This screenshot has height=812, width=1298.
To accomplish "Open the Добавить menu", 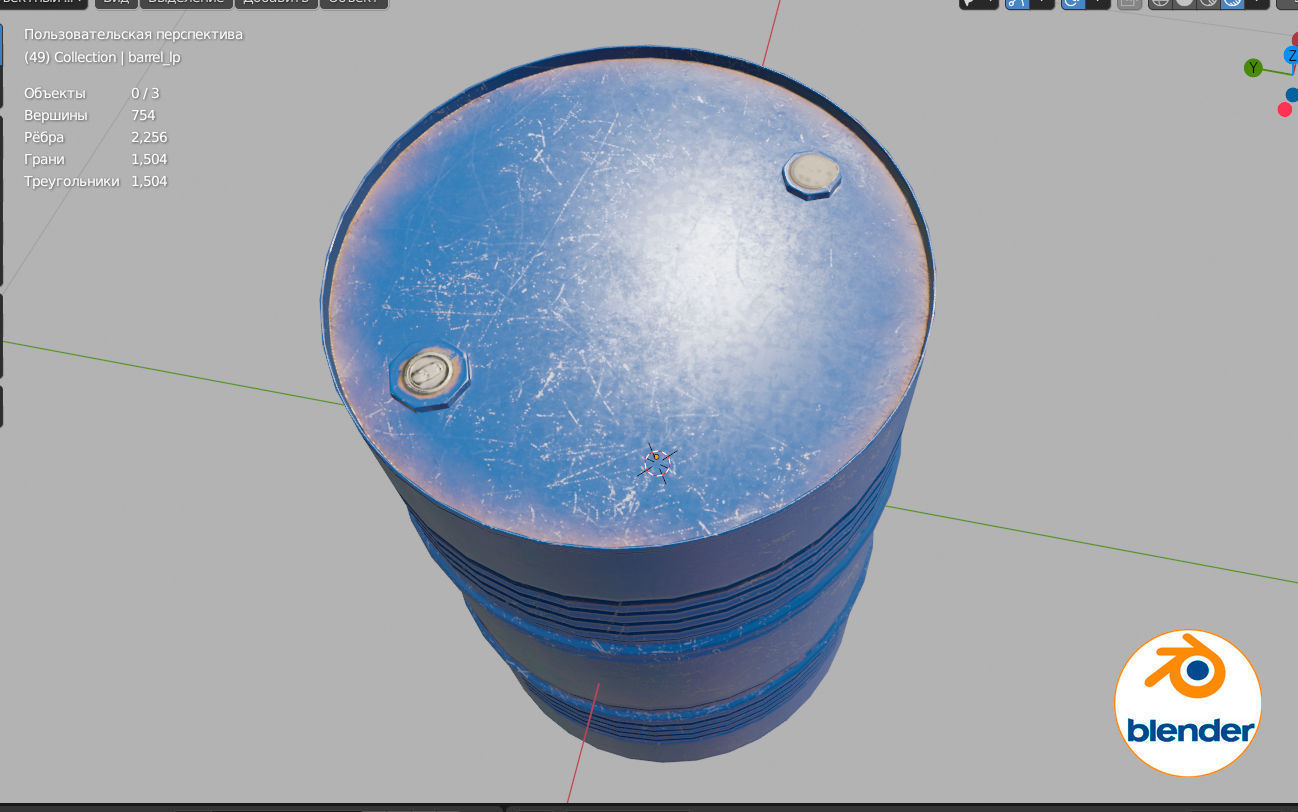I will point(277,3).
